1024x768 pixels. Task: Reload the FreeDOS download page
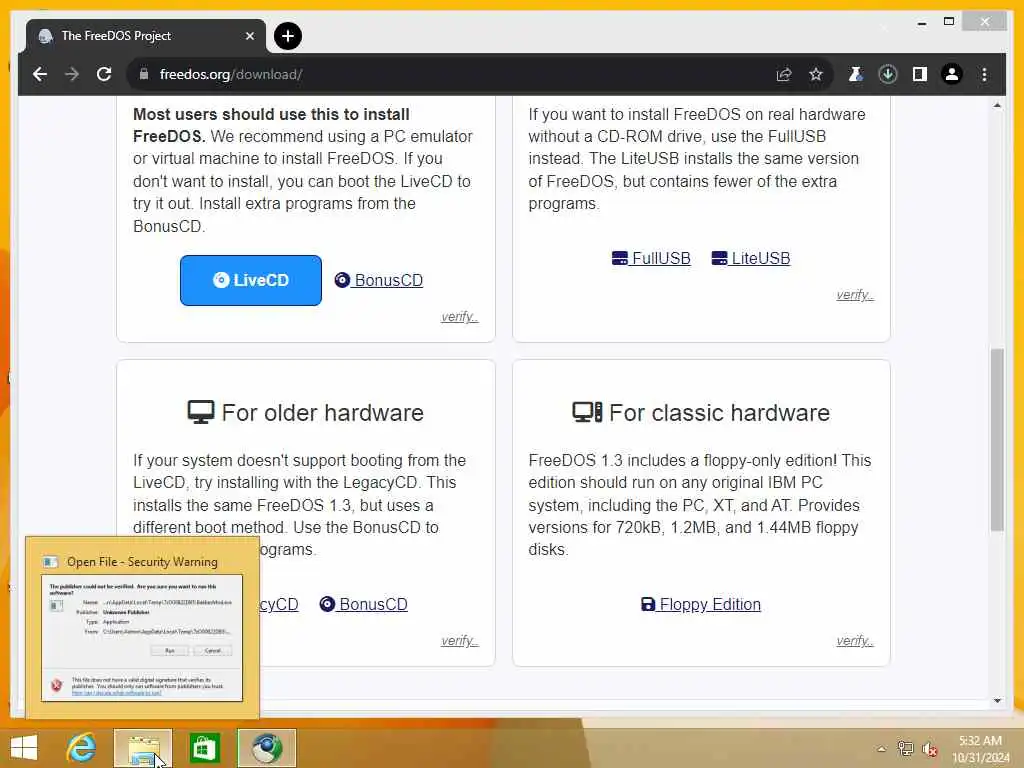(x=104, y=74)
